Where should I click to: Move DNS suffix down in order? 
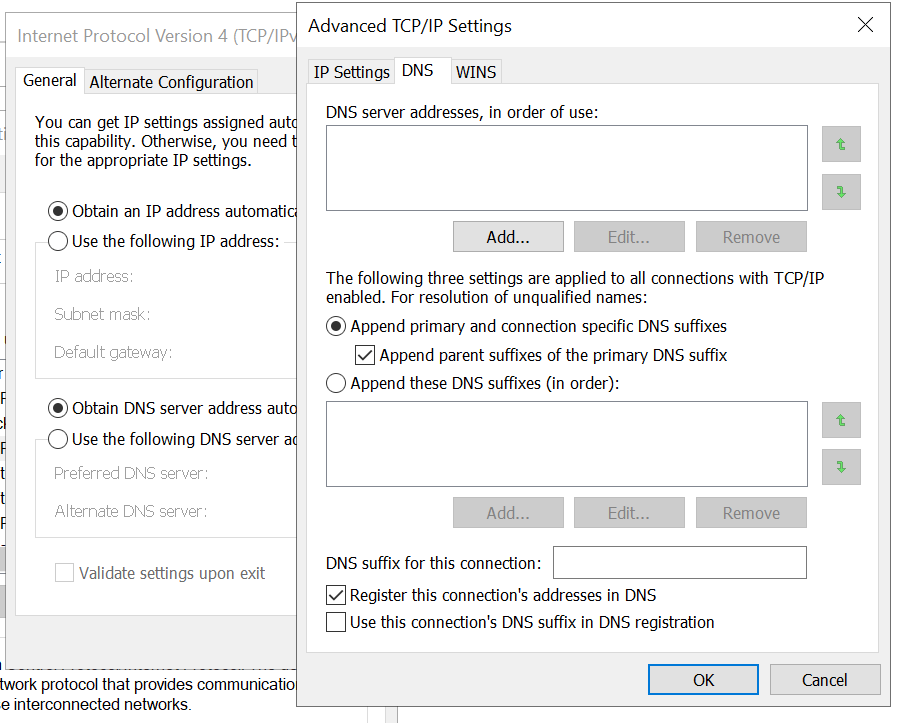click(x=840, y=467)
